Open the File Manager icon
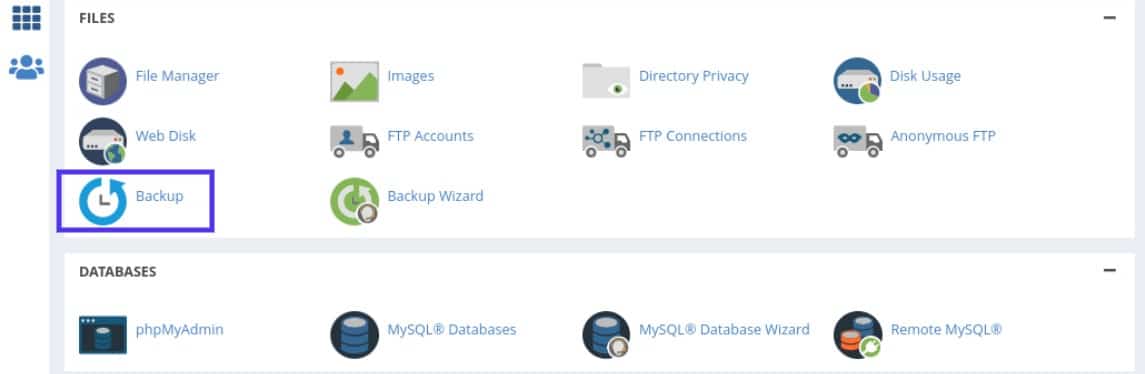Image resolution: width=1145 pixels, height=374 pixels. coord(103,81)
